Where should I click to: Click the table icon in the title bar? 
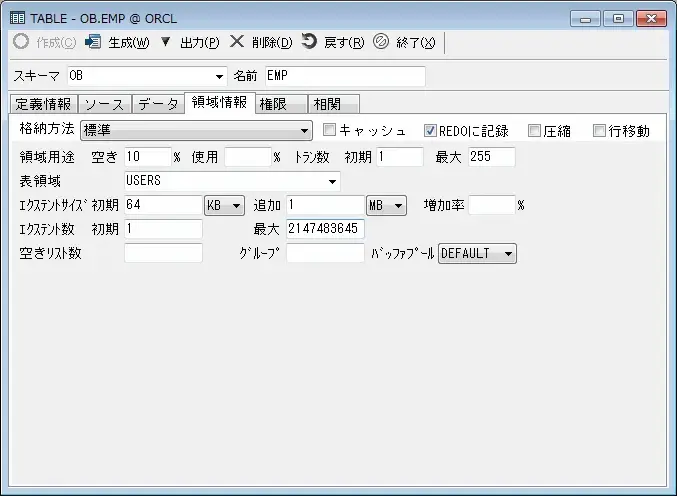pyautogui.click(x=17, y=19)
